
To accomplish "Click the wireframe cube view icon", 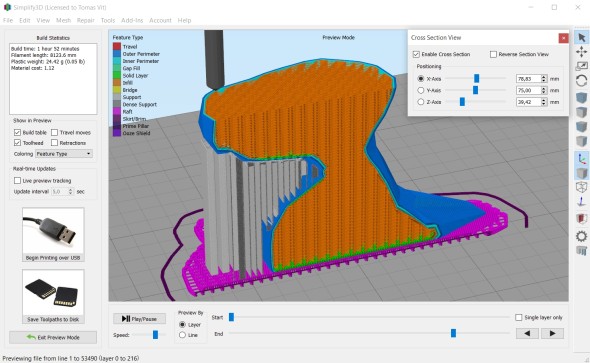I will click(581, 187).
